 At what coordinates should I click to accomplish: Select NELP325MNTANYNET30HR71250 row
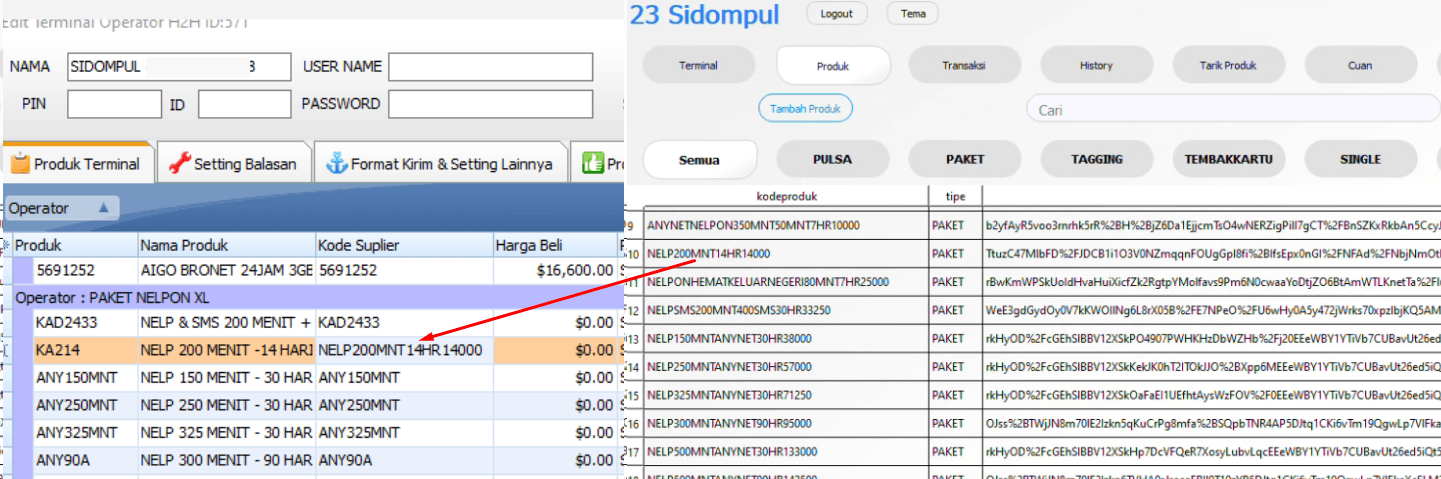click(1032, 395)
